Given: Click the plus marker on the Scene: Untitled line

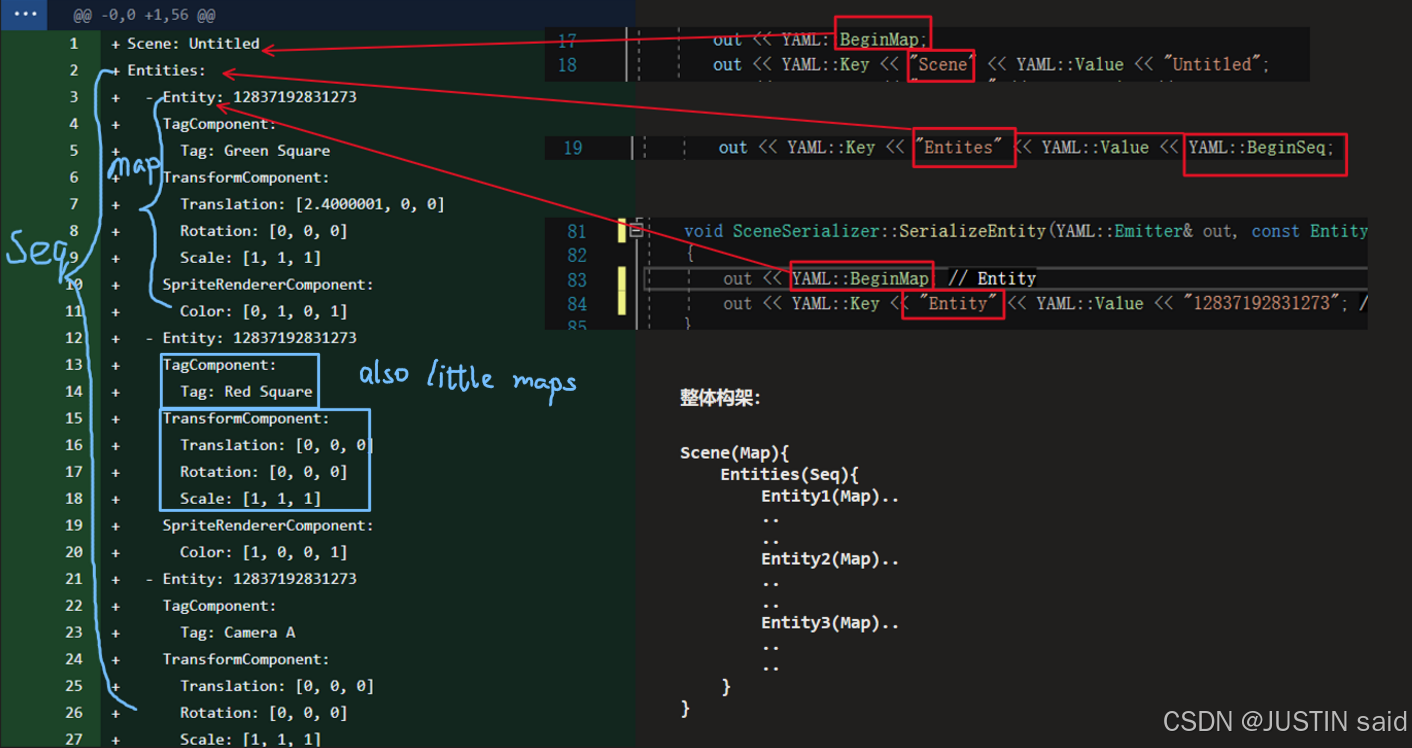Looking at the screenshot, I should pyautogui.click(x=116, y=44).
